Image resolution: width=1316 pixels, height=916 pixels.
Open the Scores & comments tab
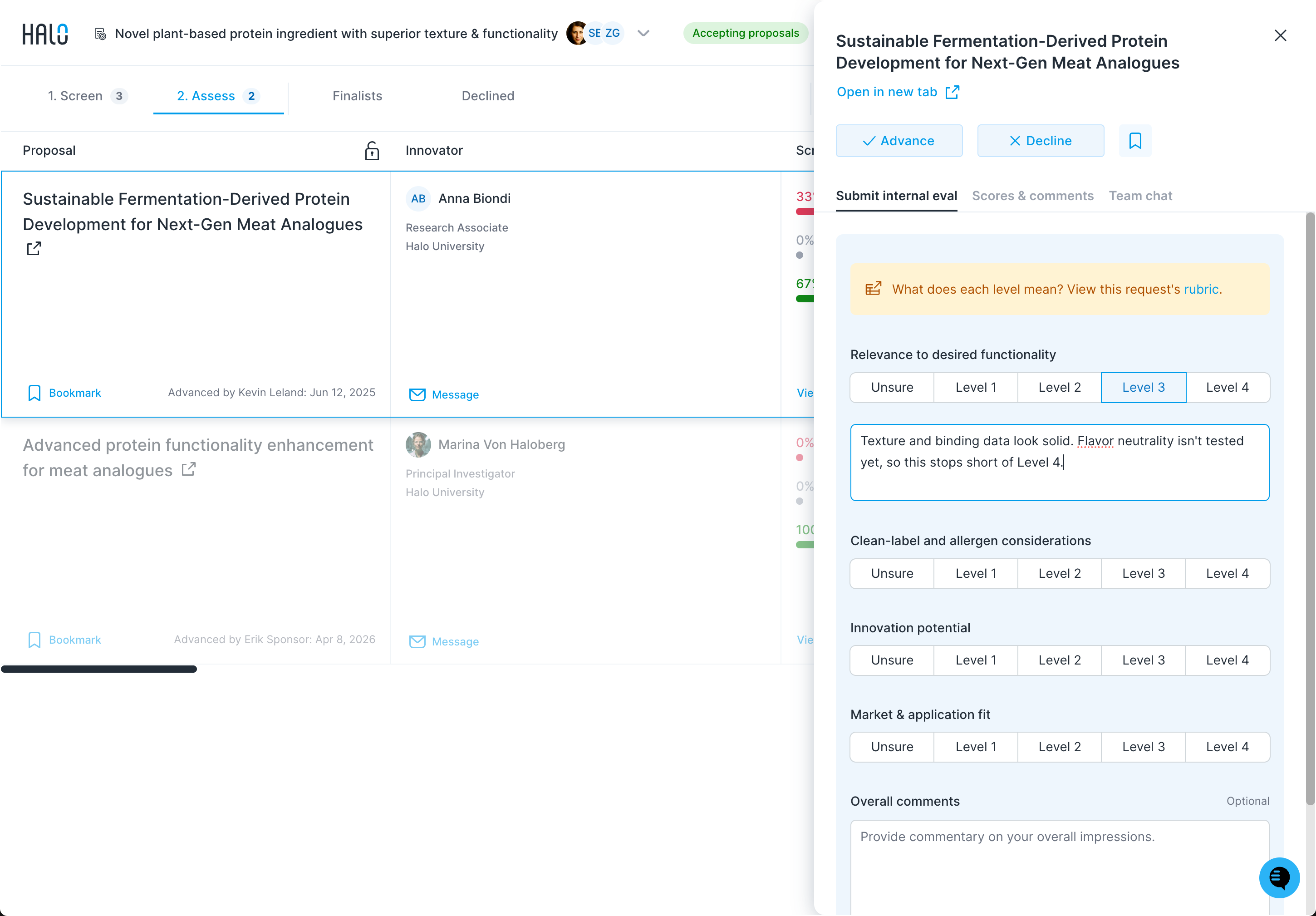[x=1032, y=196]
